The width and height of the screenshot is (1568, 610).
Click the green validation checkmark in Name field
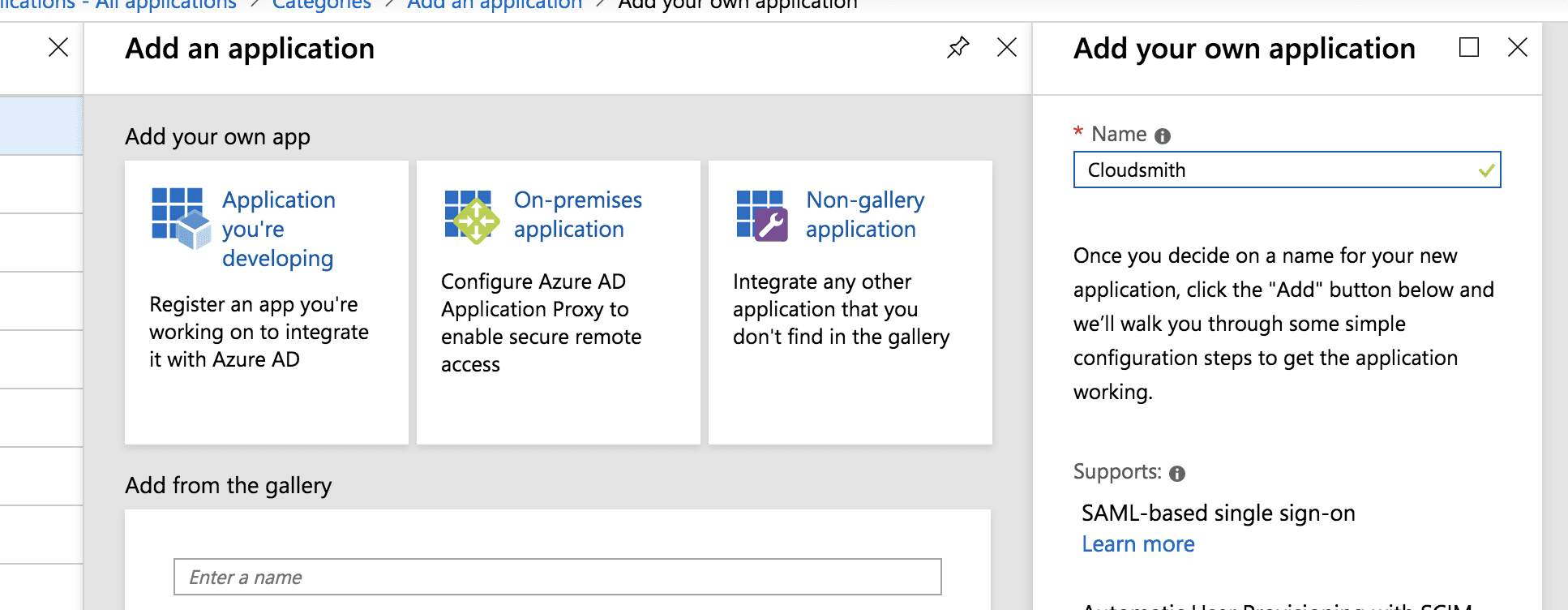(1485, 170)
